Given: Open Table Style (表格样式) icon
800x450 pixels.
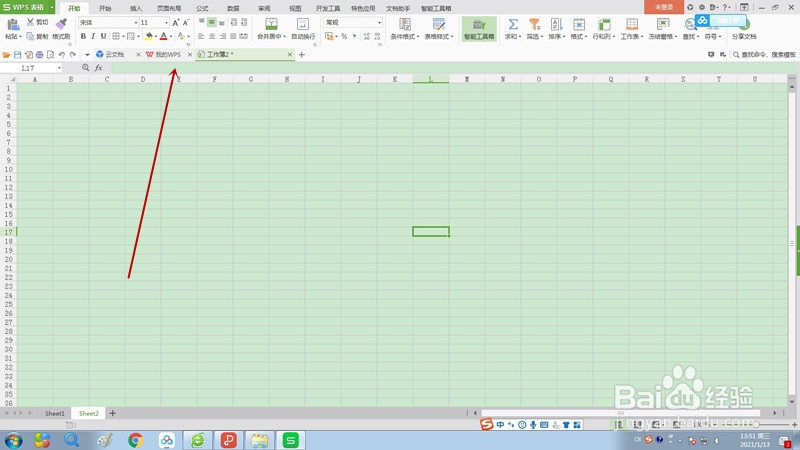Looking at the screenshot, I should pos(439,24).
